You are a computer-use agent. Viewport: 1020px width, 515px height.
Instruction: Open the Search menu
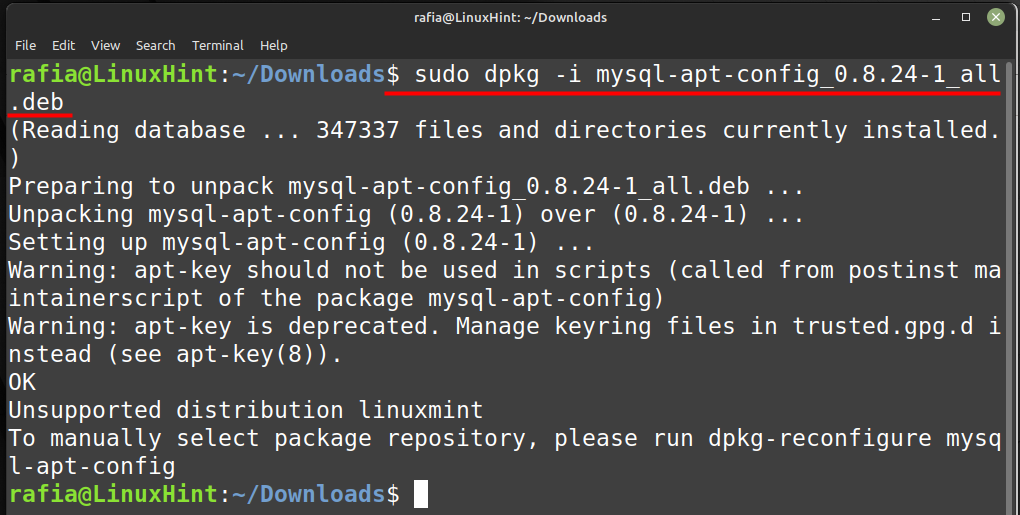(155, 46)
